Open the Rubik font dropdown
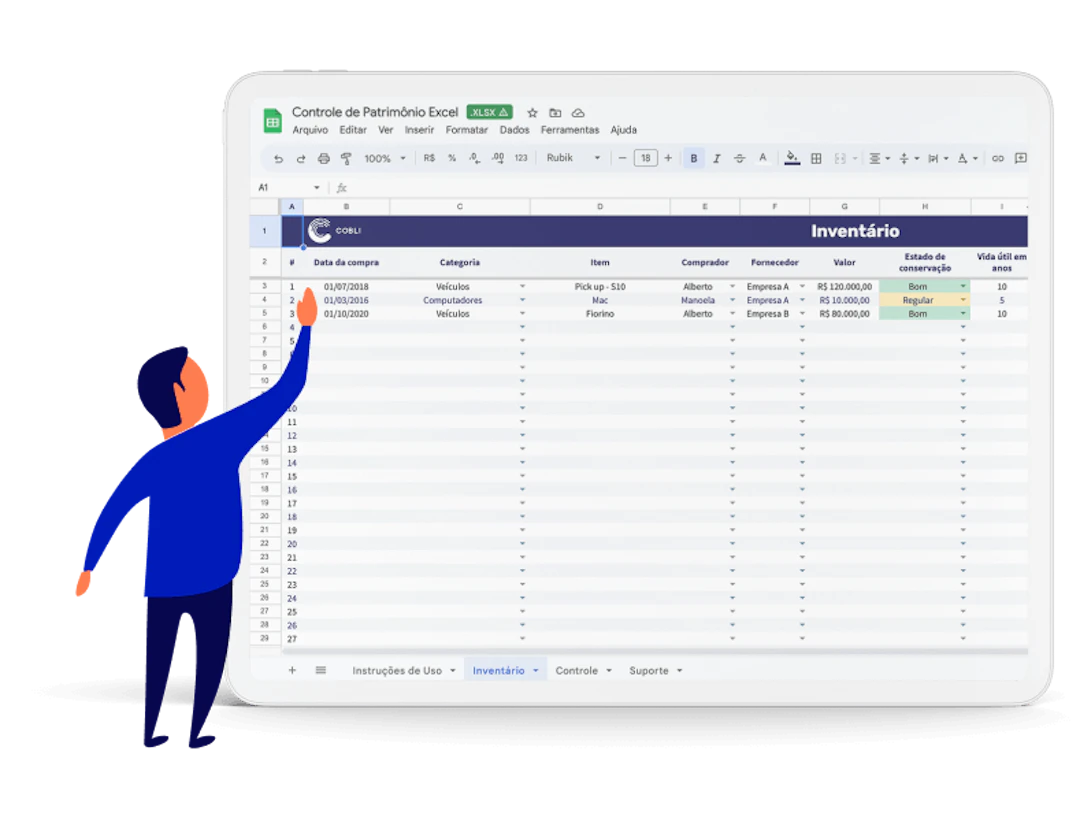This screenshot has height=821, width=1080. [573, 158]
